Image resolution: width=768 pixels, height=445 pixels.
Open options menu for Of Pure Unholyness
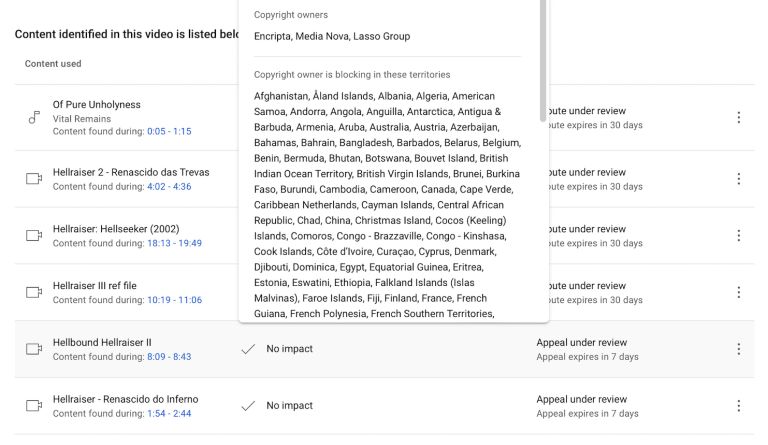[739, 118]
